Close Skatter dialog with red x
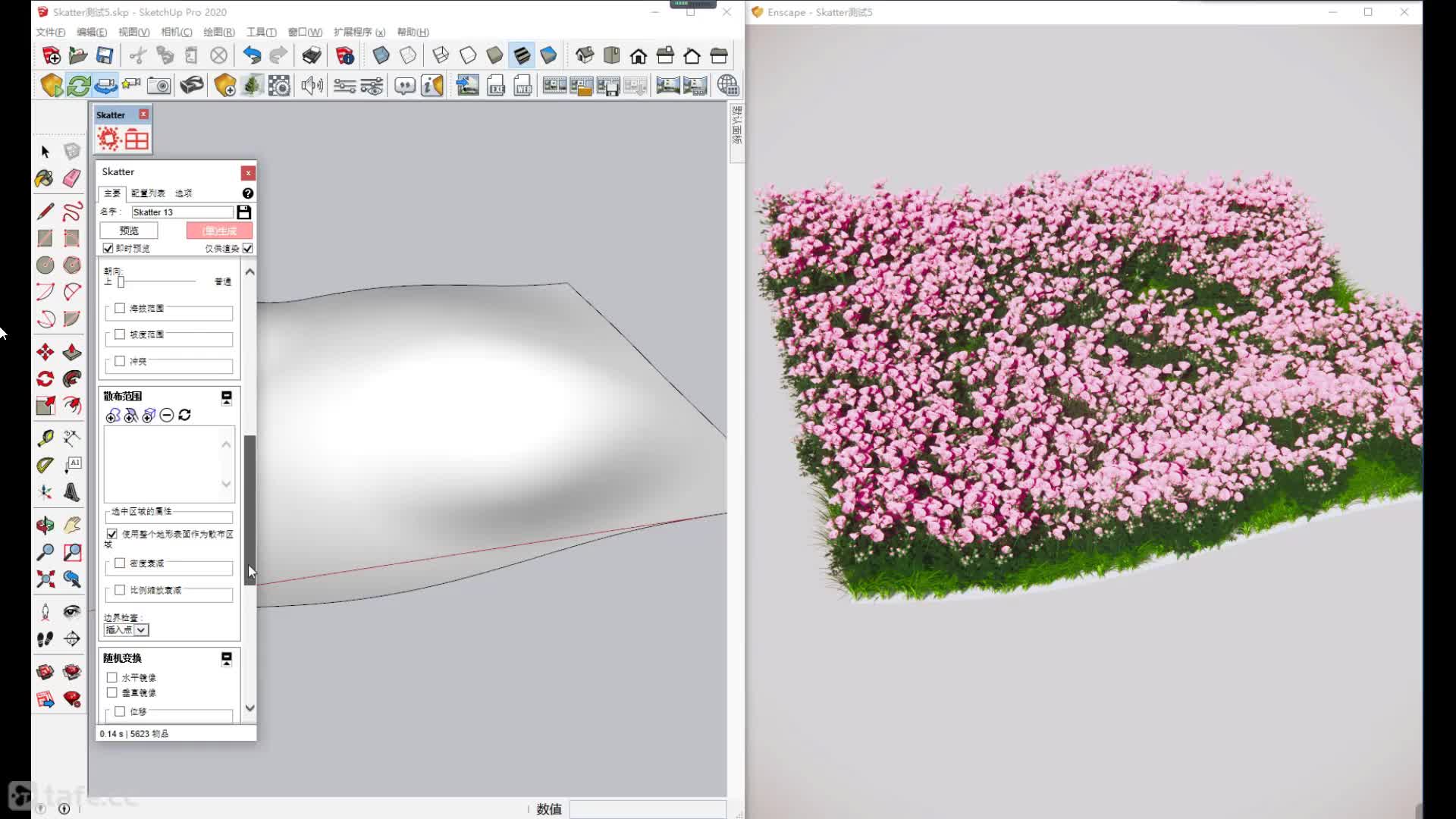1456x819 pixels. pyautogui.click(x=248, y=173)
